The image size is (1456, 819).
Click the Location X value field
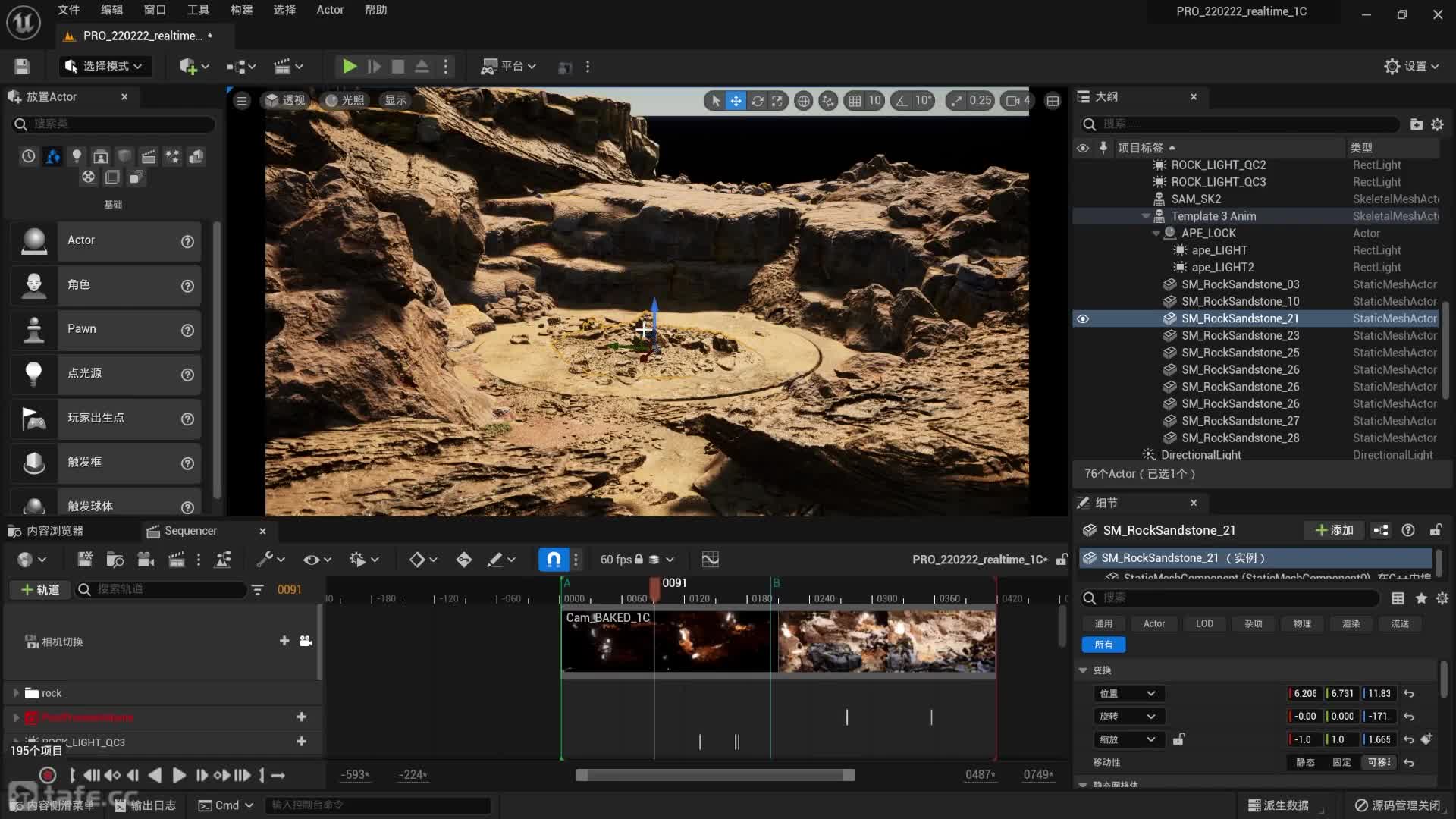point(1304,694)
